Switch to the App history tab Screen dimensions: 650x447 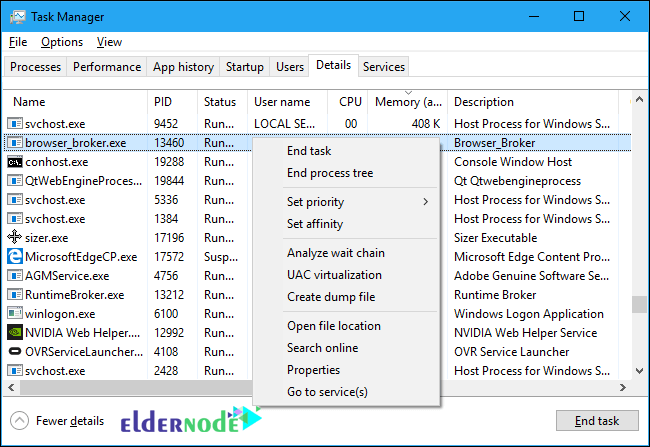coord(183,67)
